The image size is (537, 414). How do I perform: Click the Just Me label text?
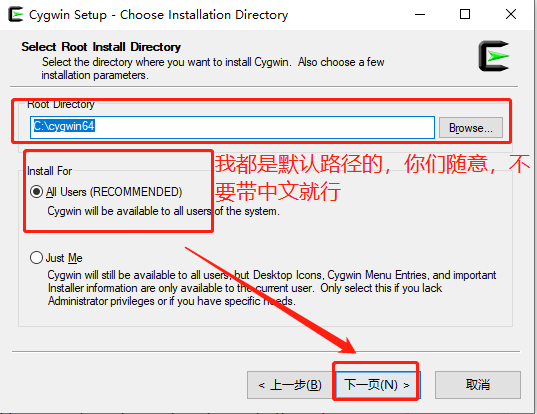[x=64, y=258]
